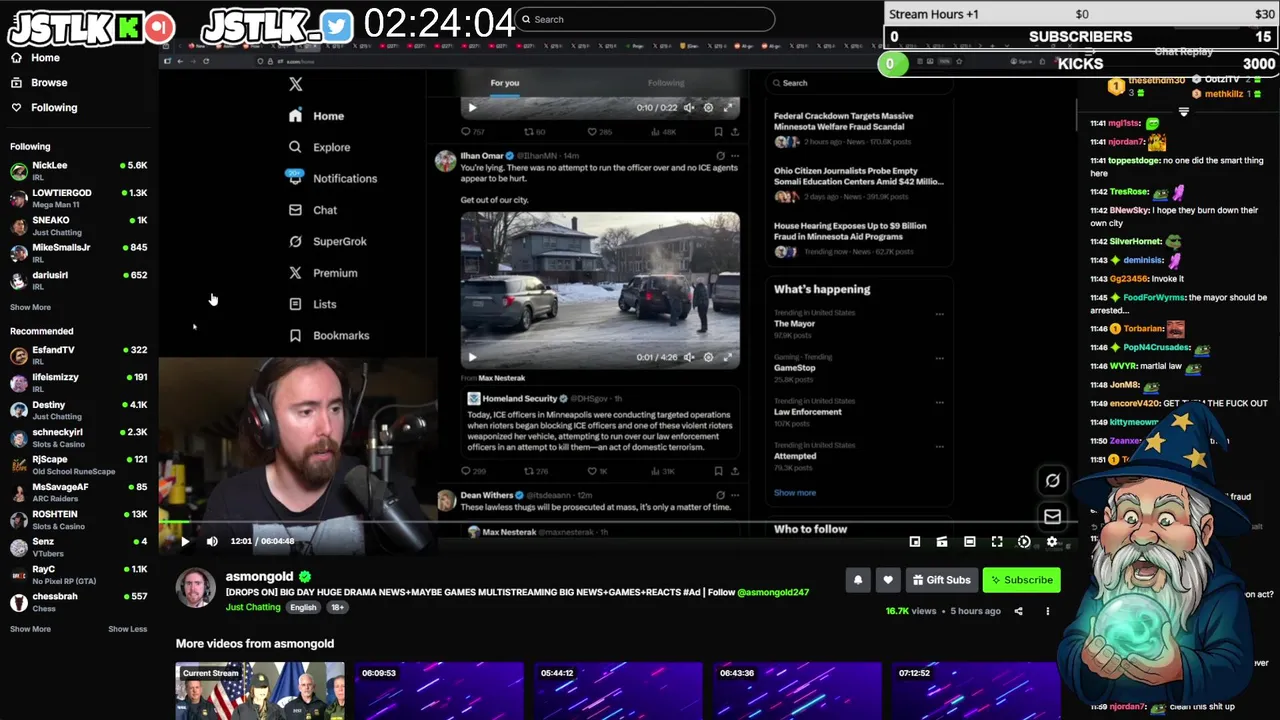This screenshot has height=720, width=1280.
Task: Open the Current Stream video thumbnail
Action: (260, 691)
